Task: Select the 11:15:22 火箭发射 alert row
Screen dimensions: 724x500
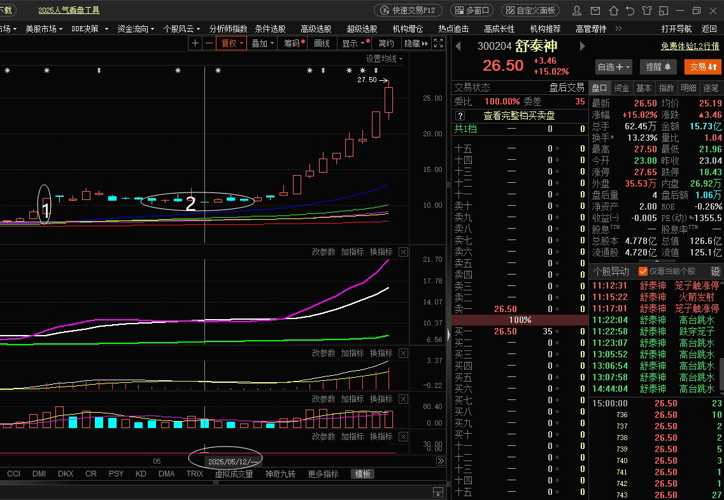Action: pyautogui.click(x=656, y=297)
